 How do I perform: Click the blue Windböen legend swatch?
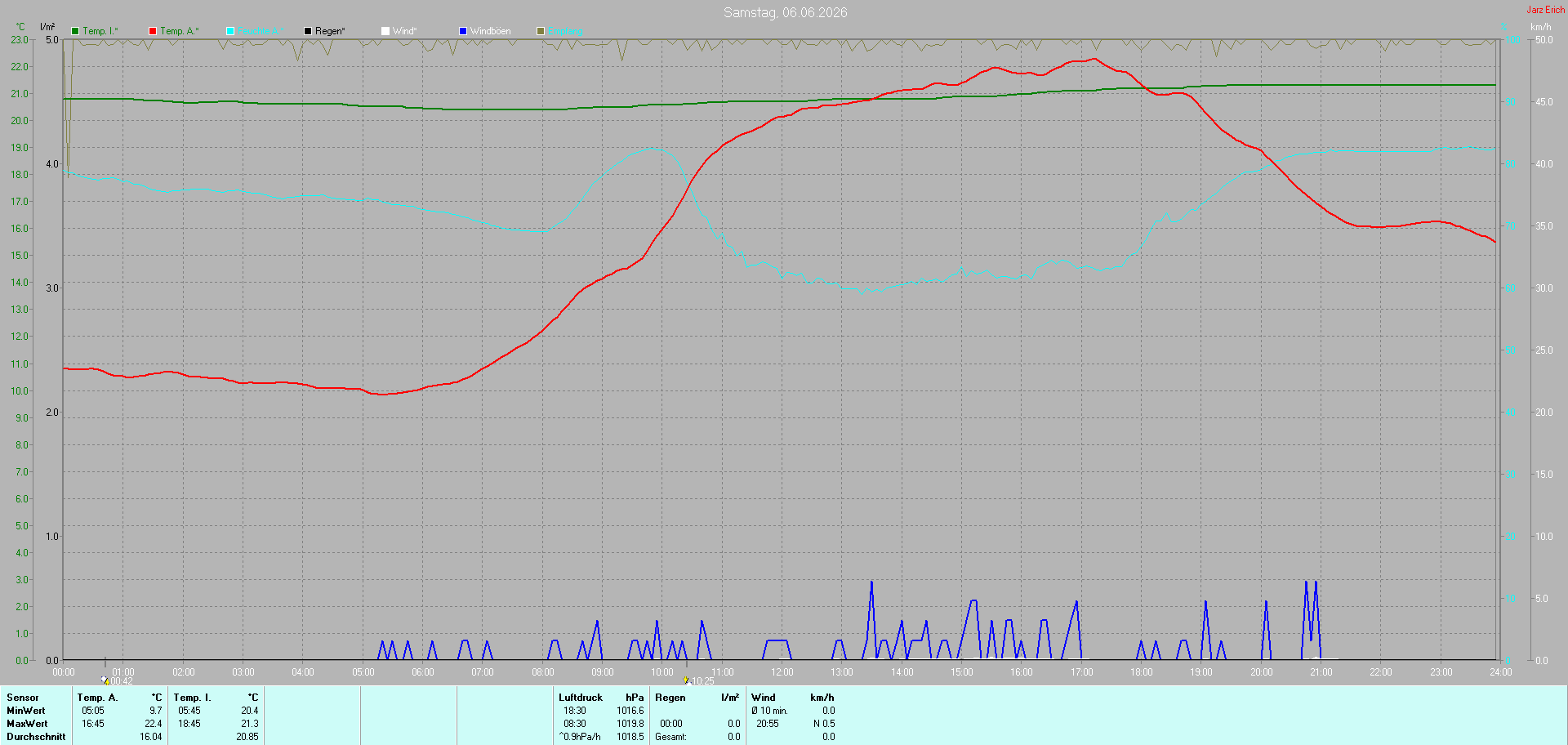click(x=463, y=31)
